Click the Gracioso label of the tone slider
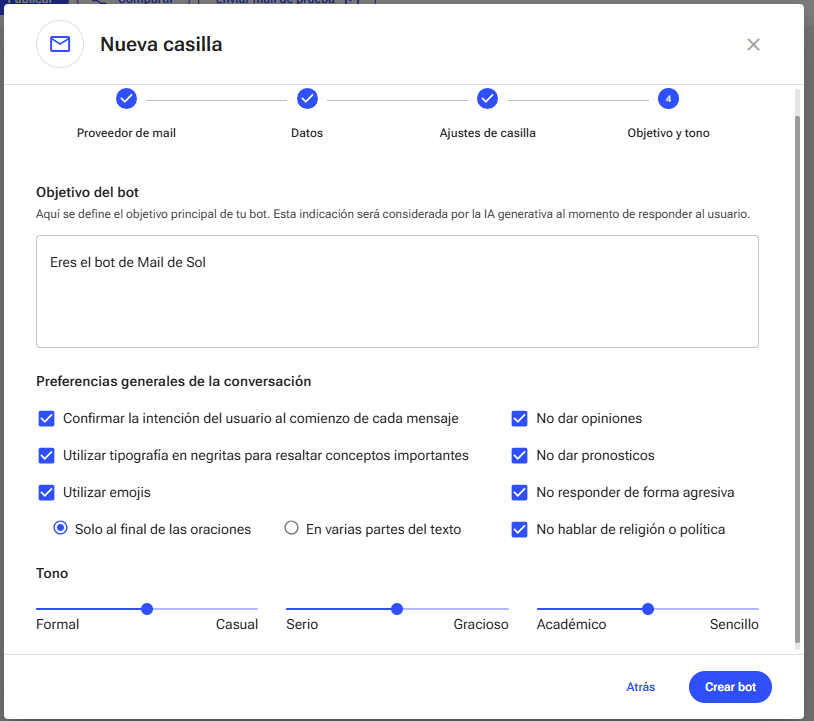Screen dimensions: 814x721 (481, 624)
